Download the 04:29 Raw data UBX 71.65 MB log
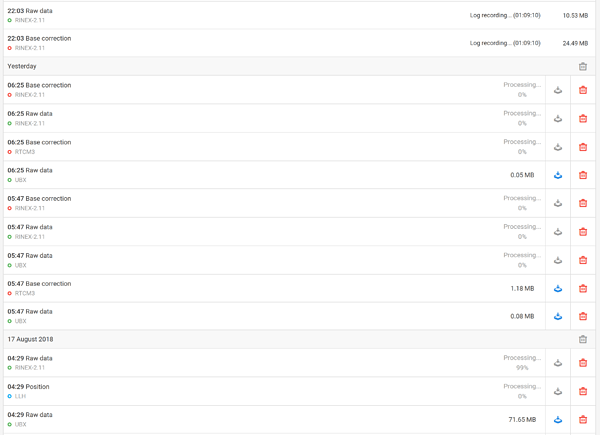Viewport: 600px width, 435px height. 558,420
